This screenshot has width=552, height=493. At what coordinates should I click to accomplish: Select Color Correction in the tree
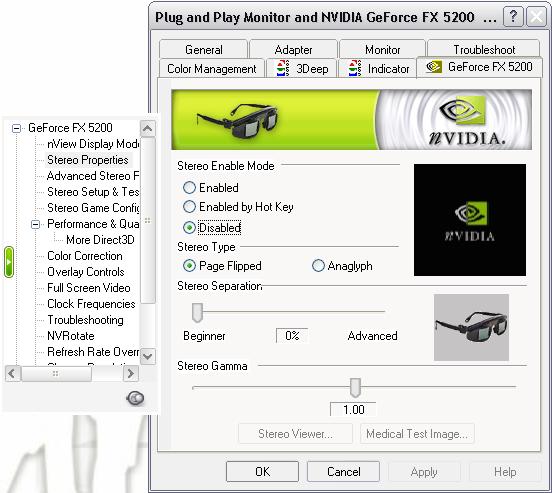coord(85,256)
